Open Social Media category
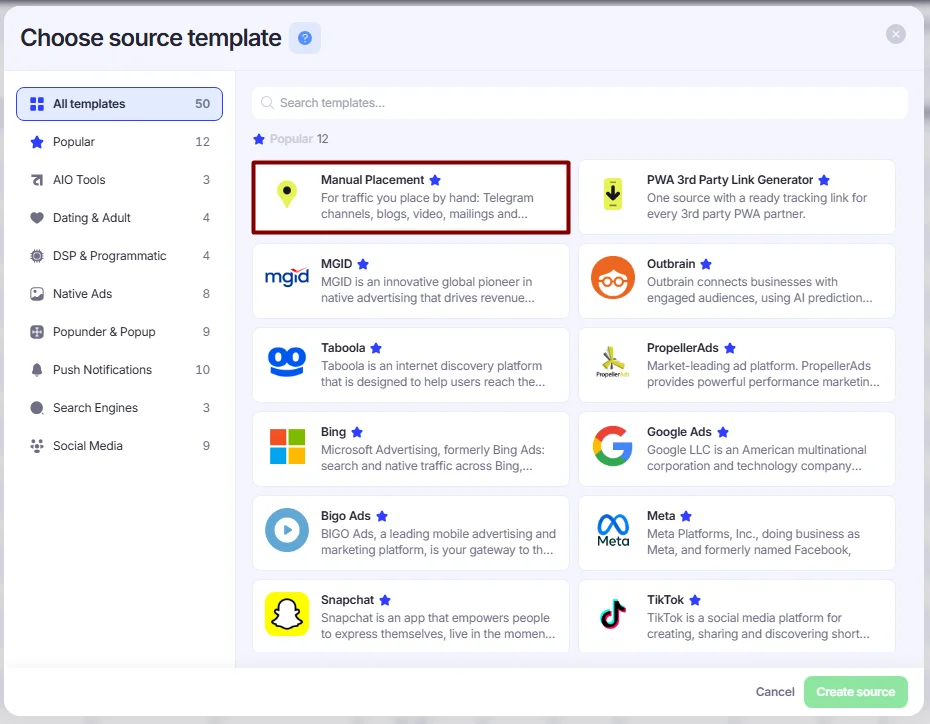The image size is (930, 724). 119,445
